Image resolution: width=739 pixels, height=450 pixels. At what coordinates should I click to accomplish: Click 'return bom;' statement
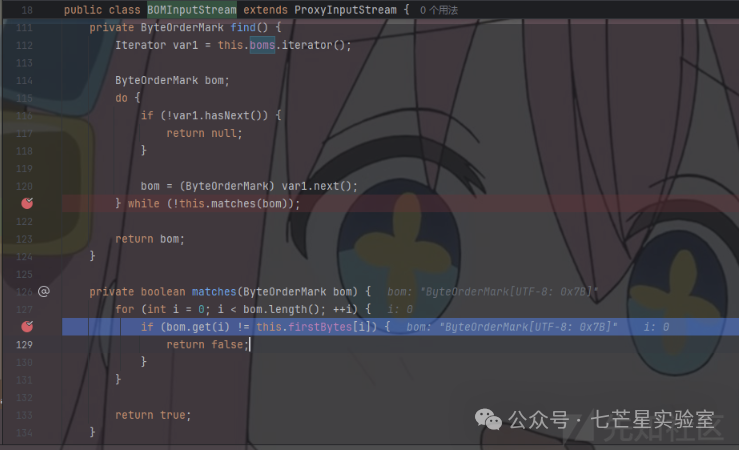pyautogui.click(x=150, y=239)
